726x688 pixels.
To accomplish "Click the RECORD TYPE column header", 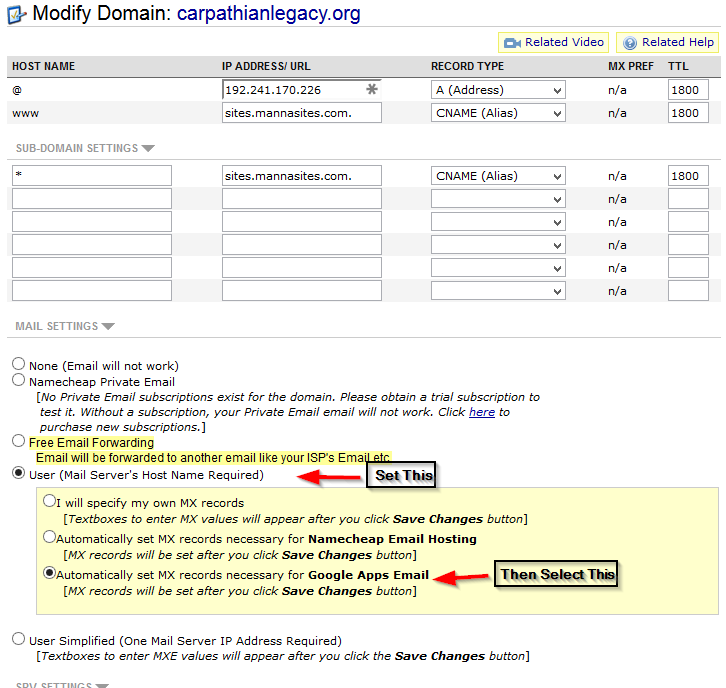I will [467, 66].
